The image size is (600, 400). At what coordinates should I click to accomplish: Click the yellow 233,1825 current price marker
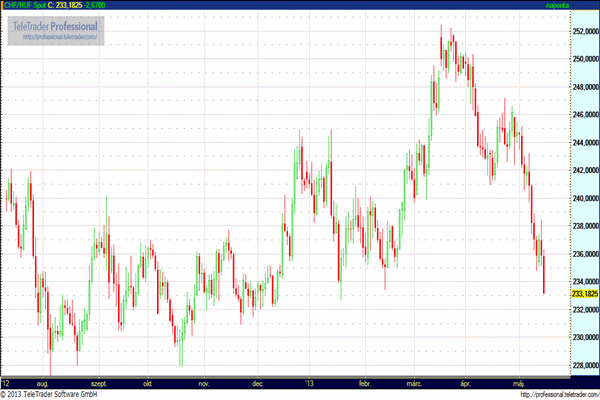point(583,294)
